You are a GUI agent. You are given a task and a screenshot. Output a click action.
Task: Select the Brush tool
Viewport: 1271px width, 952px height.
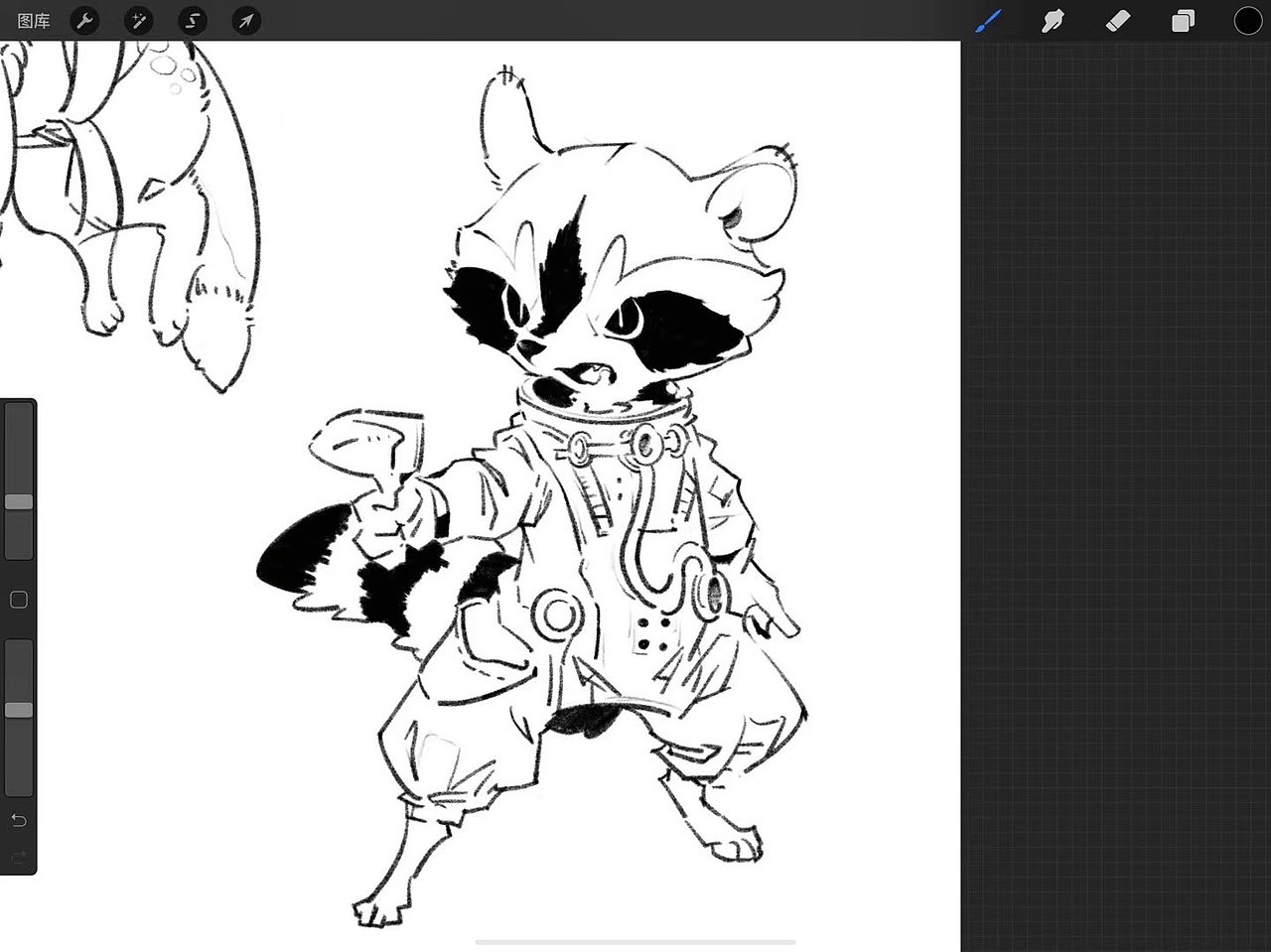pos(989,20)
